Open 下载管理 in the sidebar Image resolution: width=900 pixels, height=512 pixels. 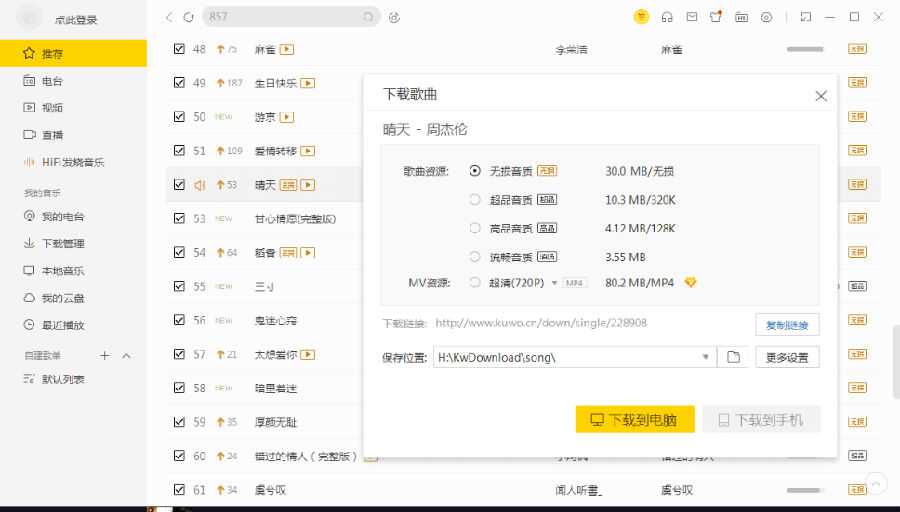(x=63, y=243)
